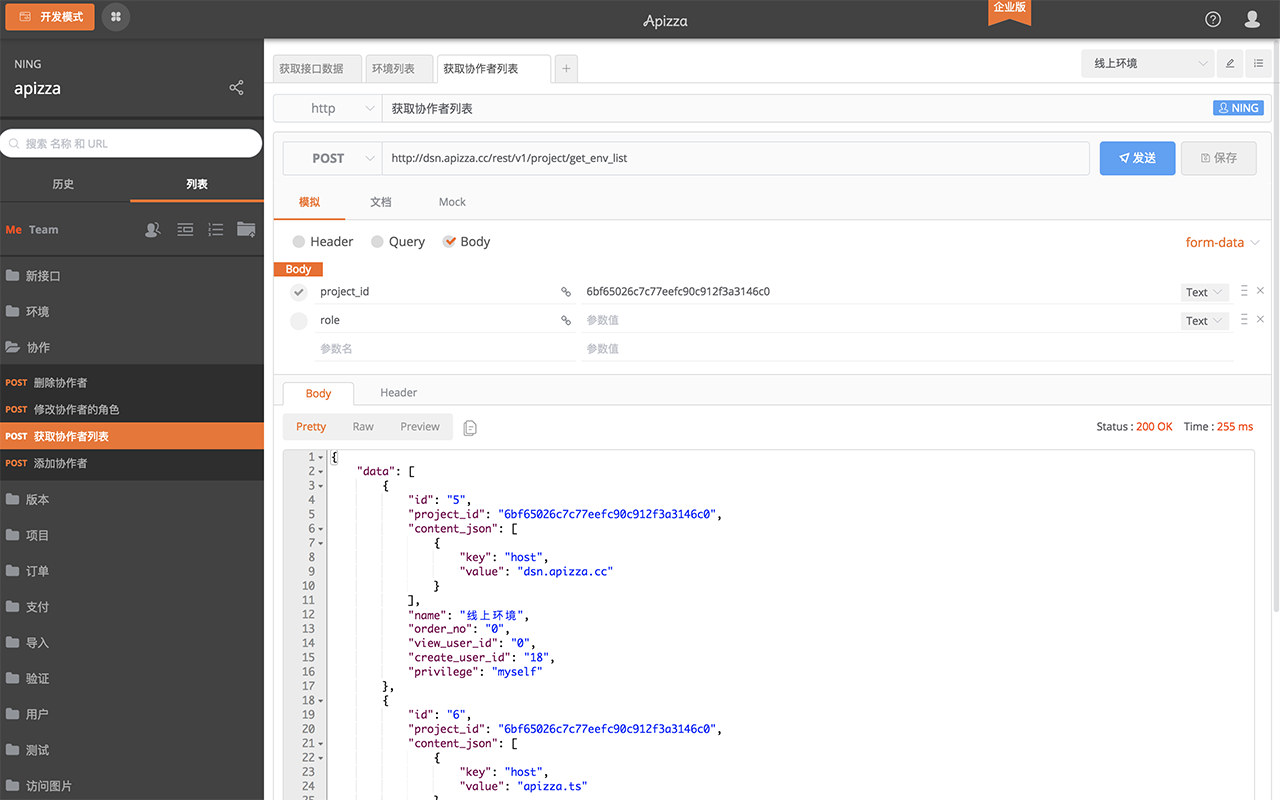Open the help question mark icon
Image resolution: width=1280 pixels, height=800 pixels.
(x=1212, y=19)
